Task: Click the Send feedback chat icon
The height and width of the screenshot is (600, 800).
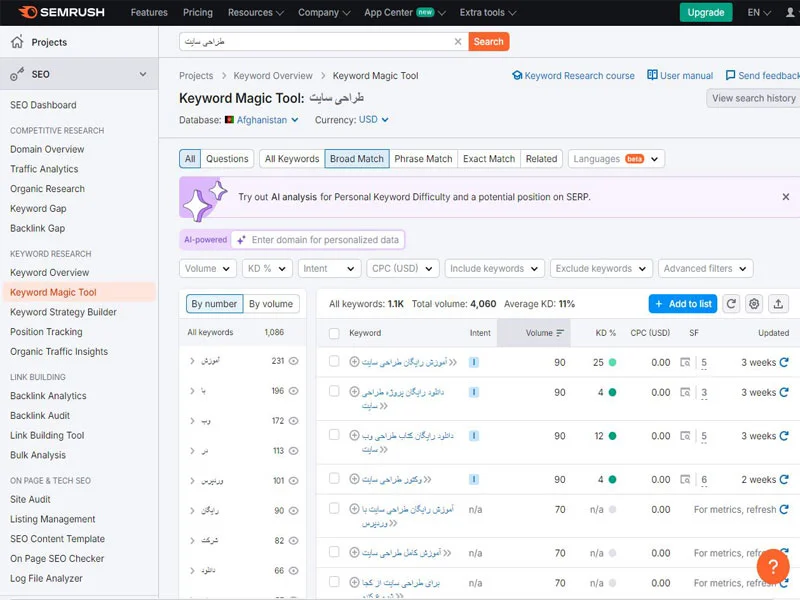Action: [x=730, y=75]
